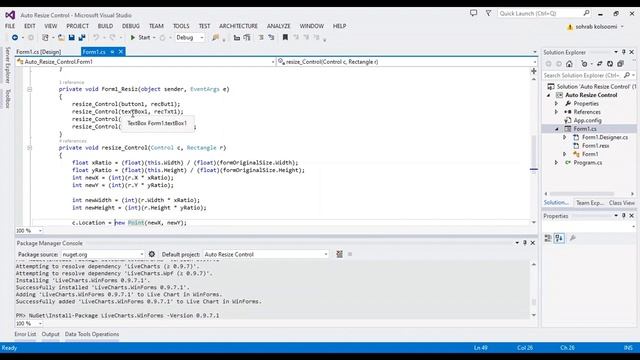Viewport: 640px width, 360px height.
Task: Expand the Properties node in Solution Explorer
Action: [x=556, y=104]
